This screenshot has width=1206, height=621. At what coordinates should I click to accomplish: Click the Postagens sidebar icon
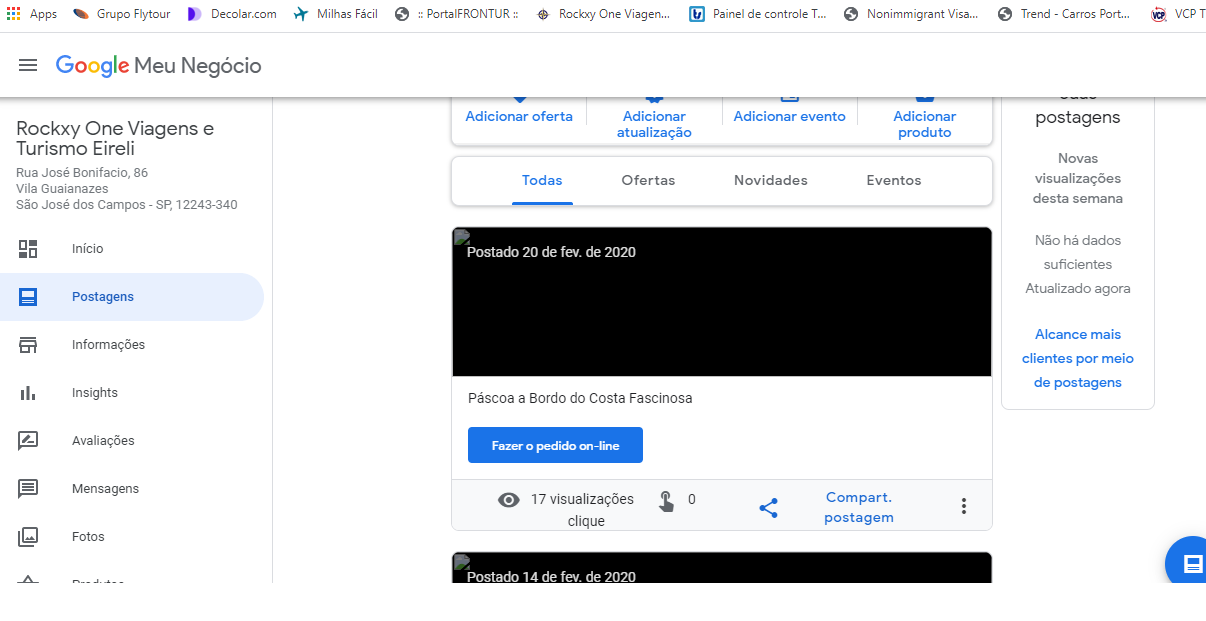28,297
